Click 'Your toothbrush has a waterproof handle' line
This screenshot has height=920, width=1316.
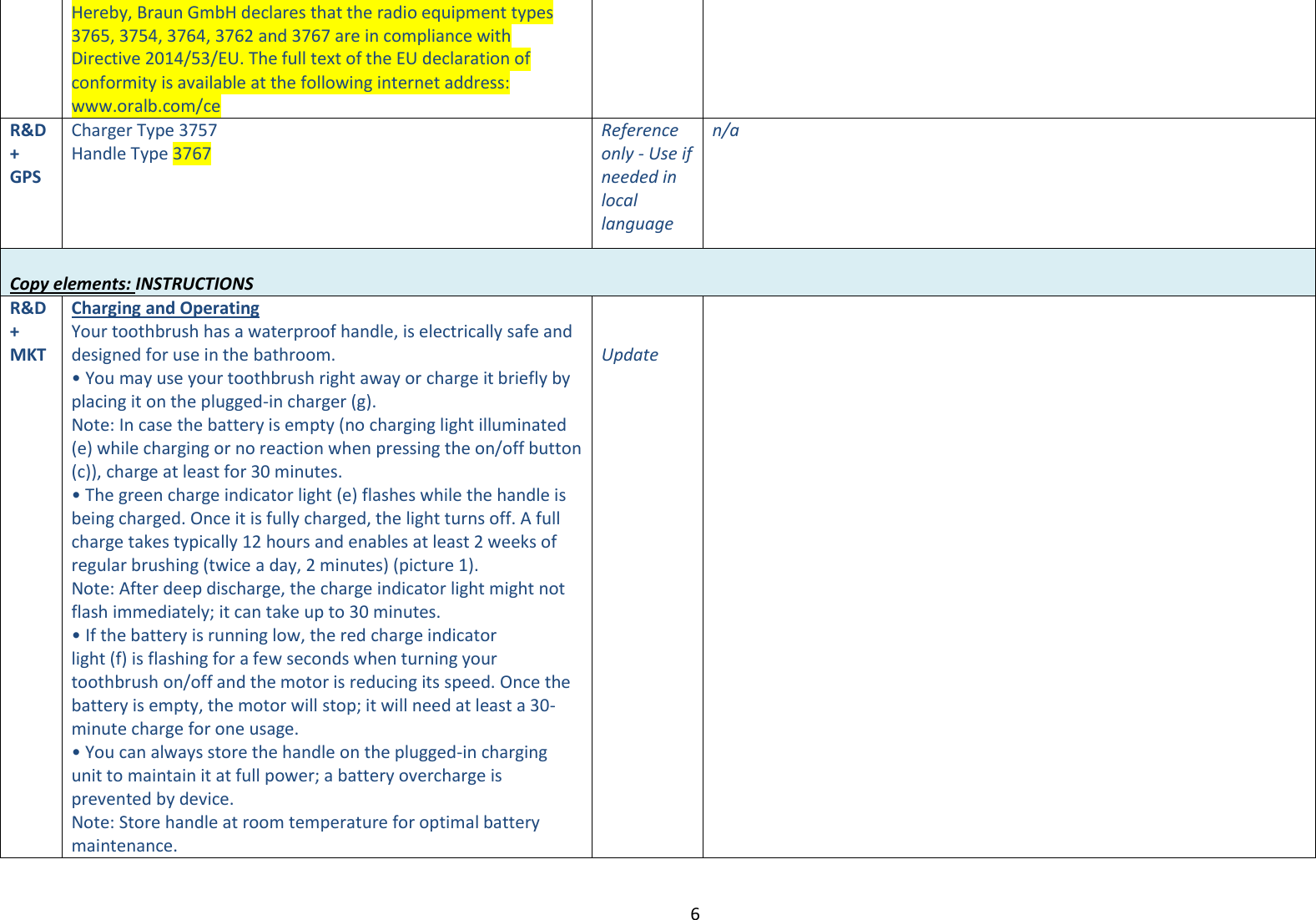tap(322, 331)
